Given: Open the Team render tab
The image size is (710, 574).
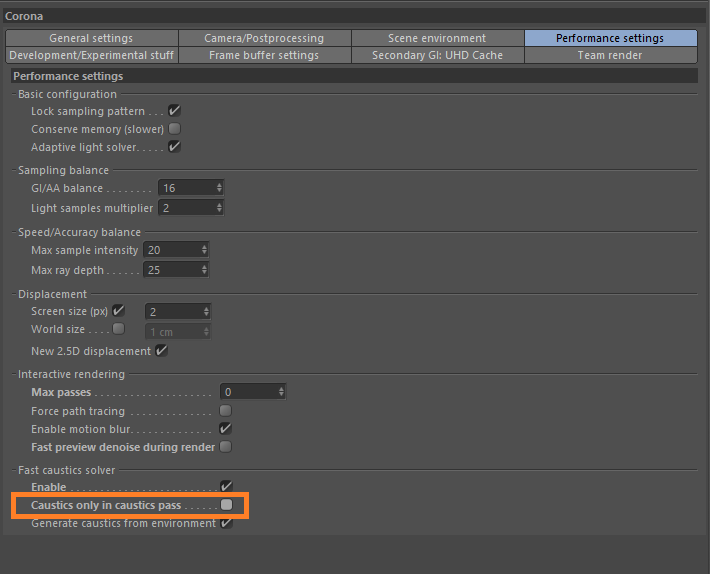Looking at the screenshot, I should pos(610,55).
